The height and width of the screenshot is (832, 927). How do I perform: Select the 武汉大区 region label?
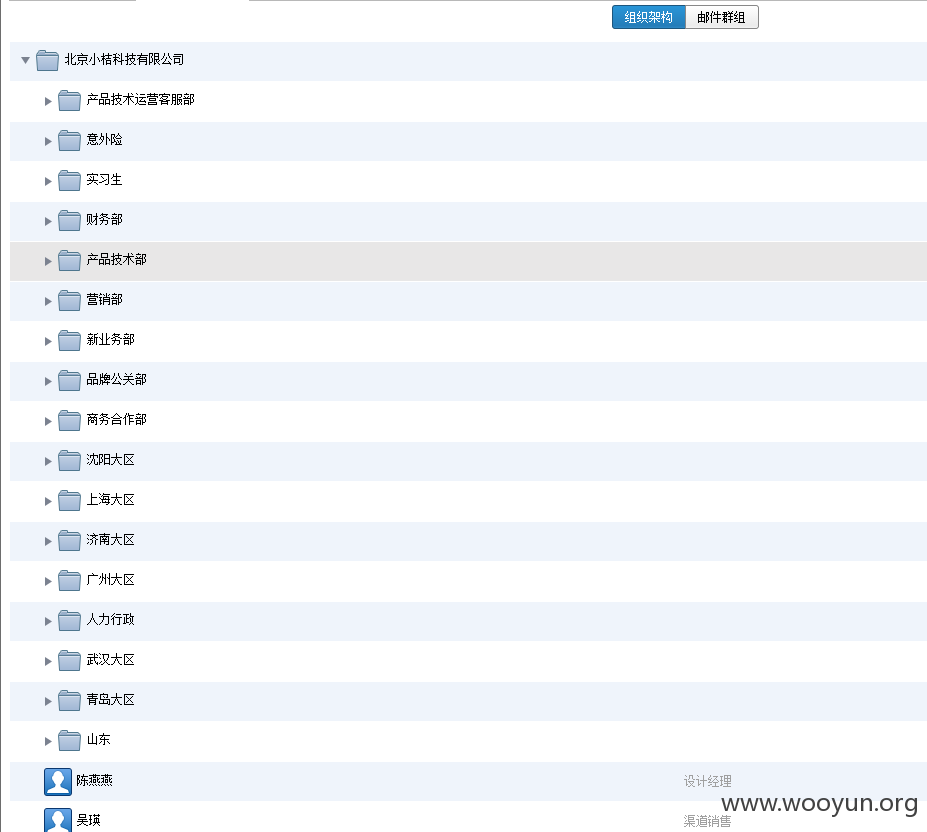[111, 659]
